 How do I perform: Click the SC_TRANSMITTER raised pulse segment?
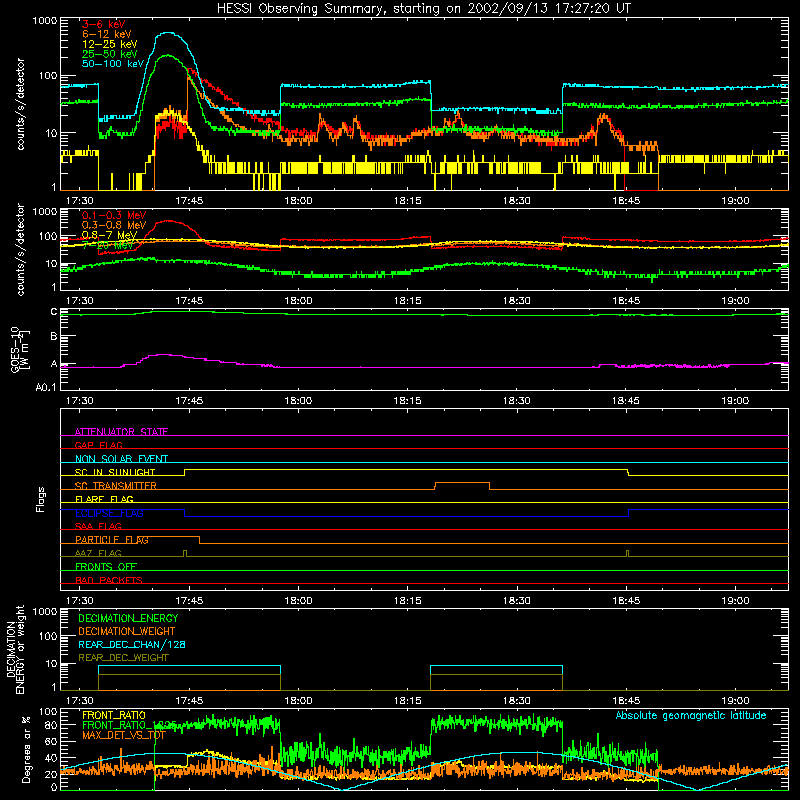[x=462, y=483]
